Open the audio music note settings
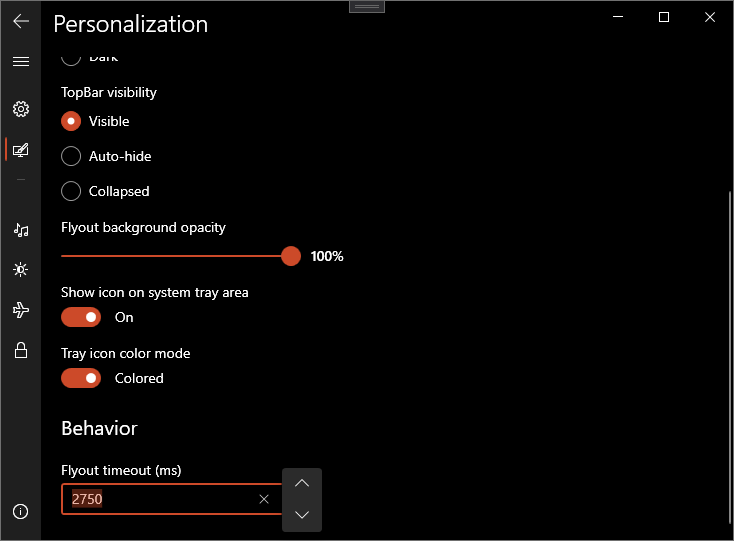The height and width of the screenshot is (541, 734). (x=21, y=230)
